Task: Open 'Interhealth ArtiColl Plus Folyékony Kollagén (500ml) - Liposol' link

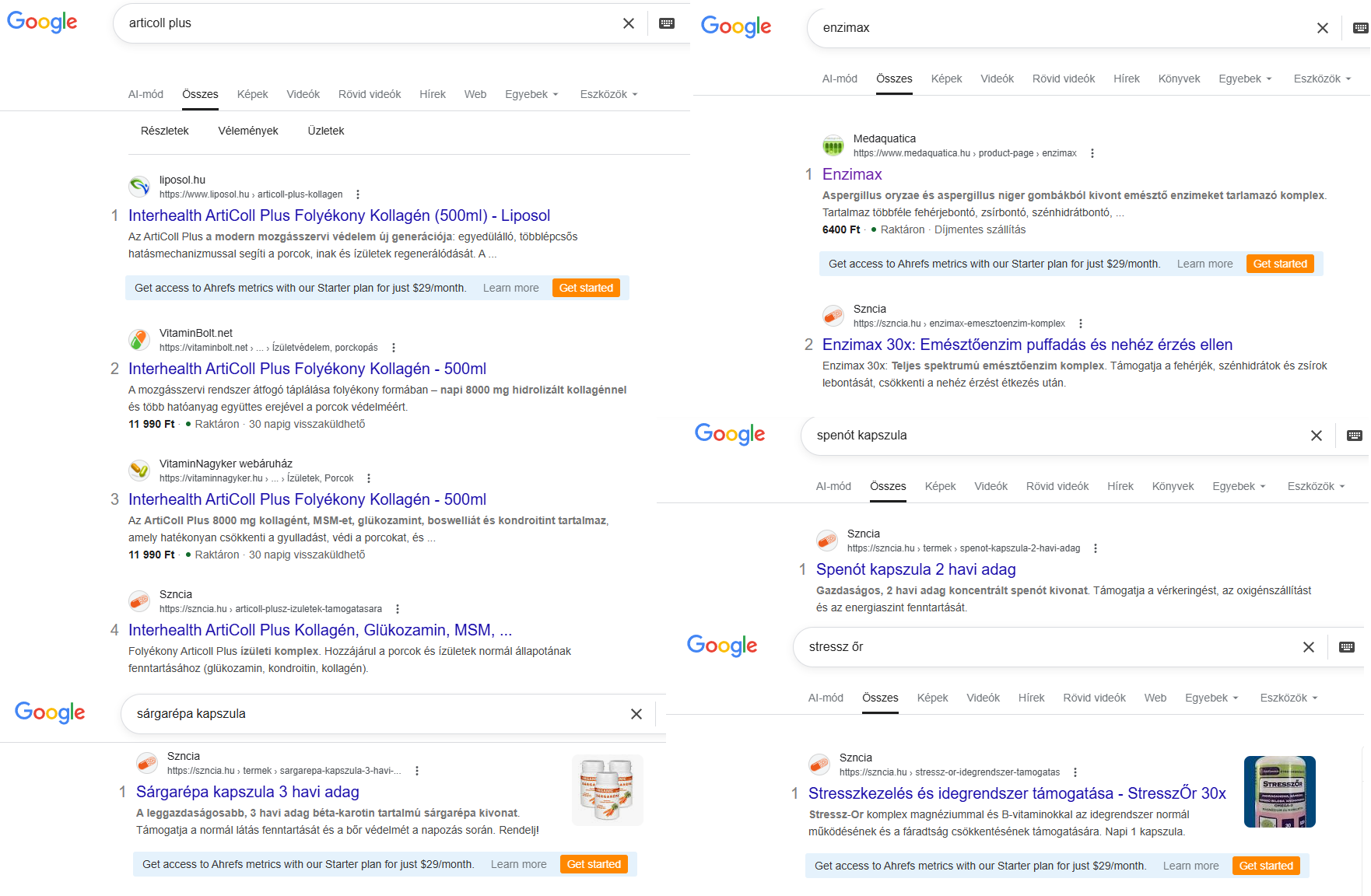Action: point(339,215)
